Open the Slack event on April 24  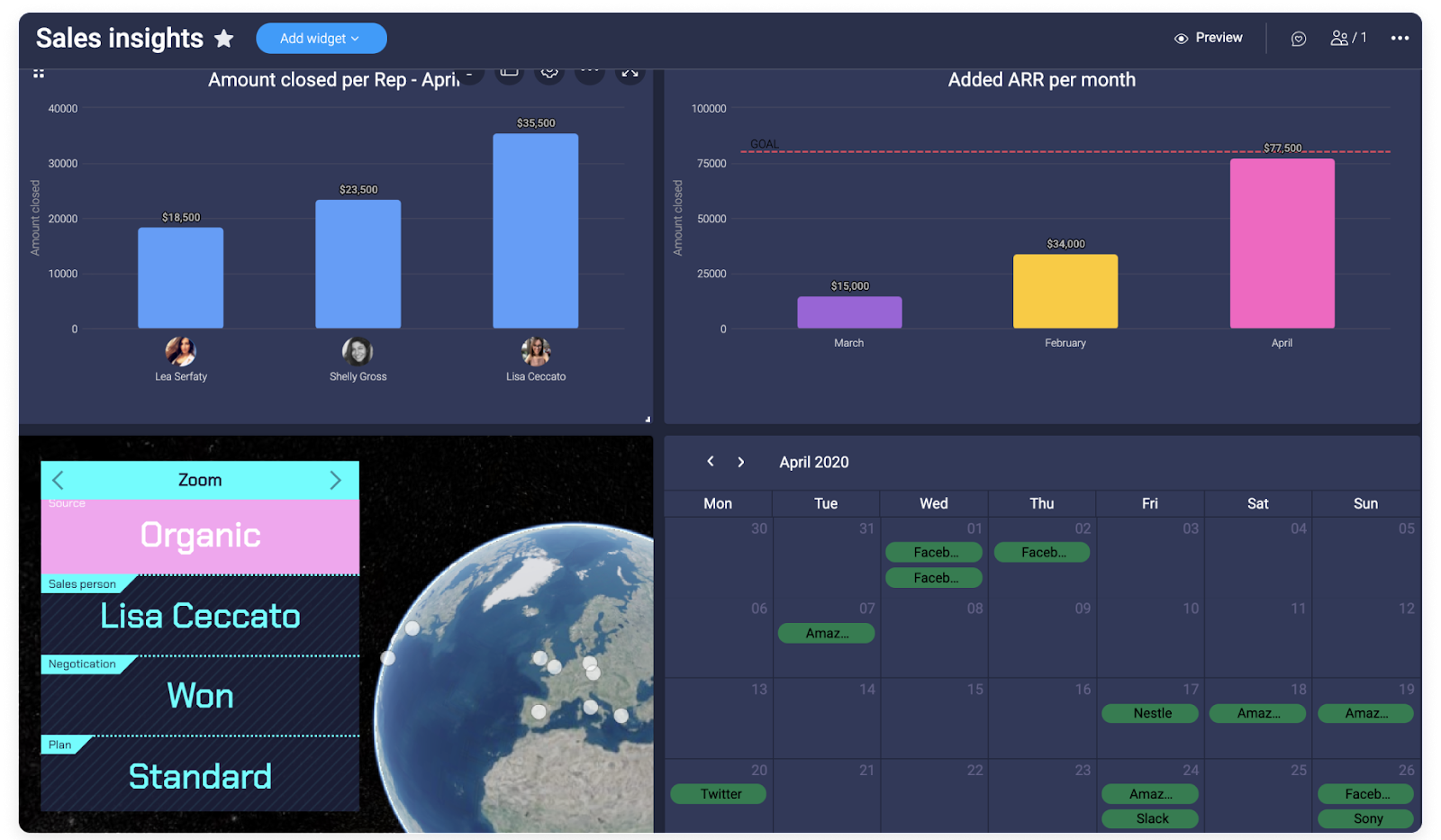pos(1150,818)
